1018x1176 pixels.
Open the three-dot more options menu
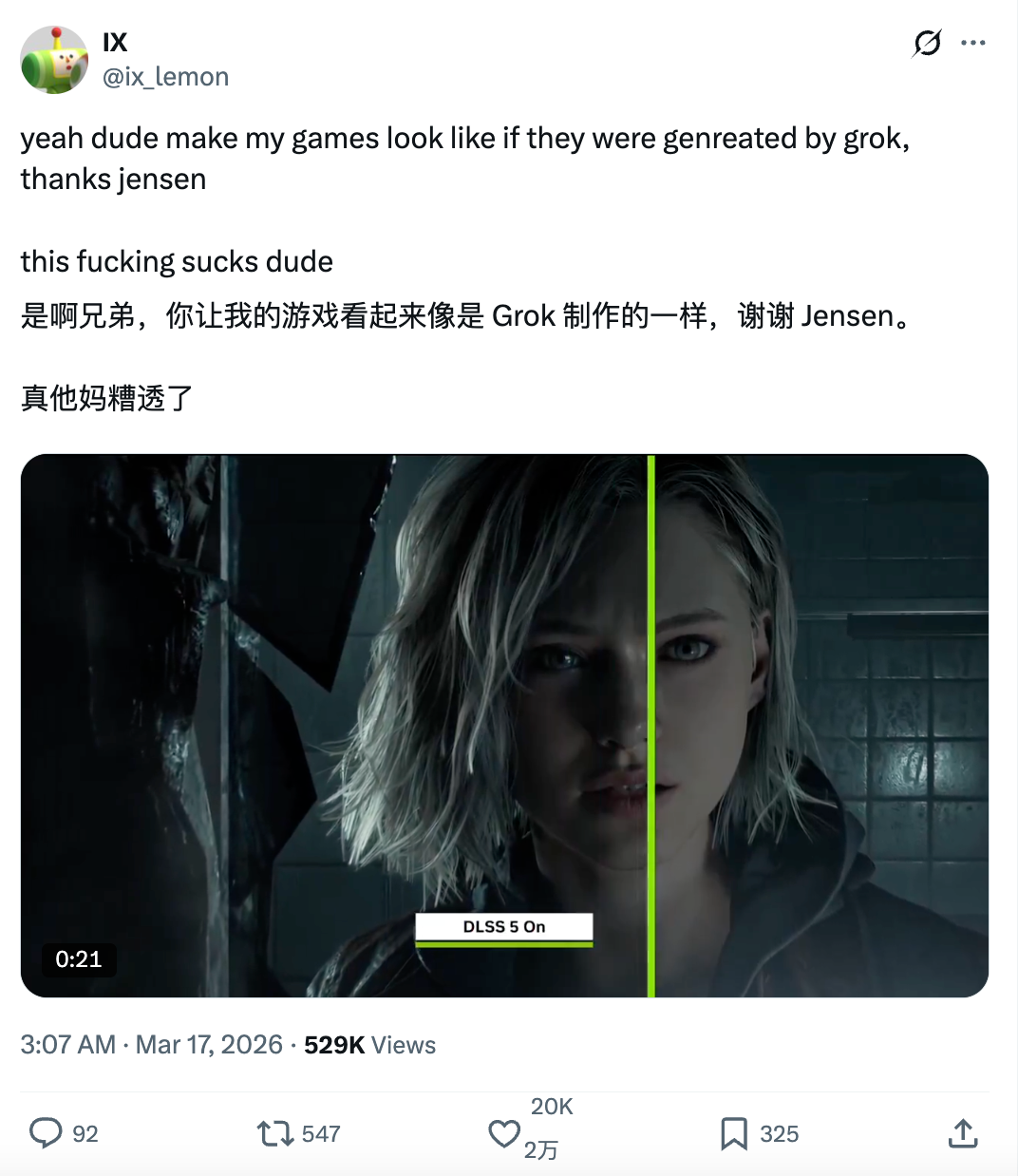pyautogui.click(x=973, y=43)
